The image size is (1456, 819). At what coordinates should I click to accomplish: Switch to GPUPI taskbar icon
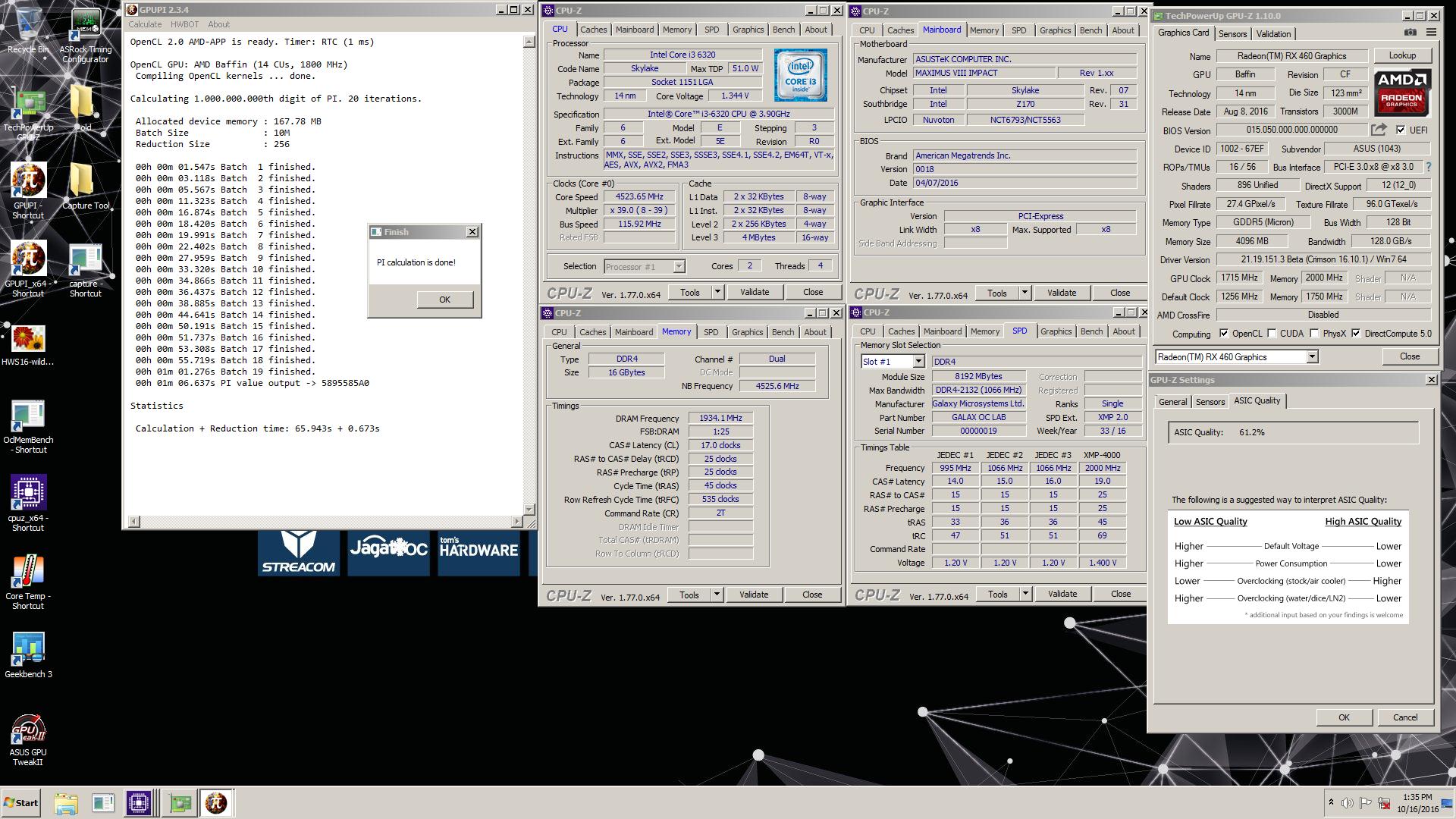[216, 803]
